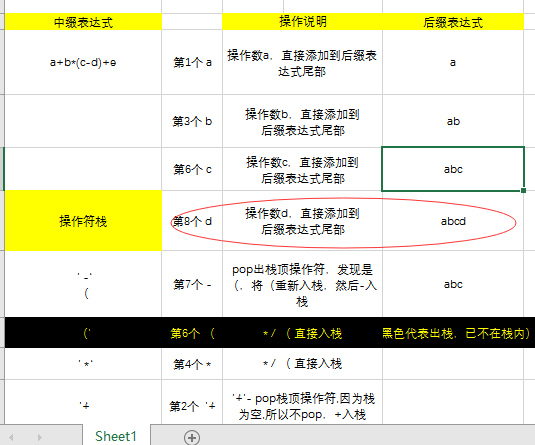Select the 'pop出栈顶操作符' description cell

click(302, 284)
